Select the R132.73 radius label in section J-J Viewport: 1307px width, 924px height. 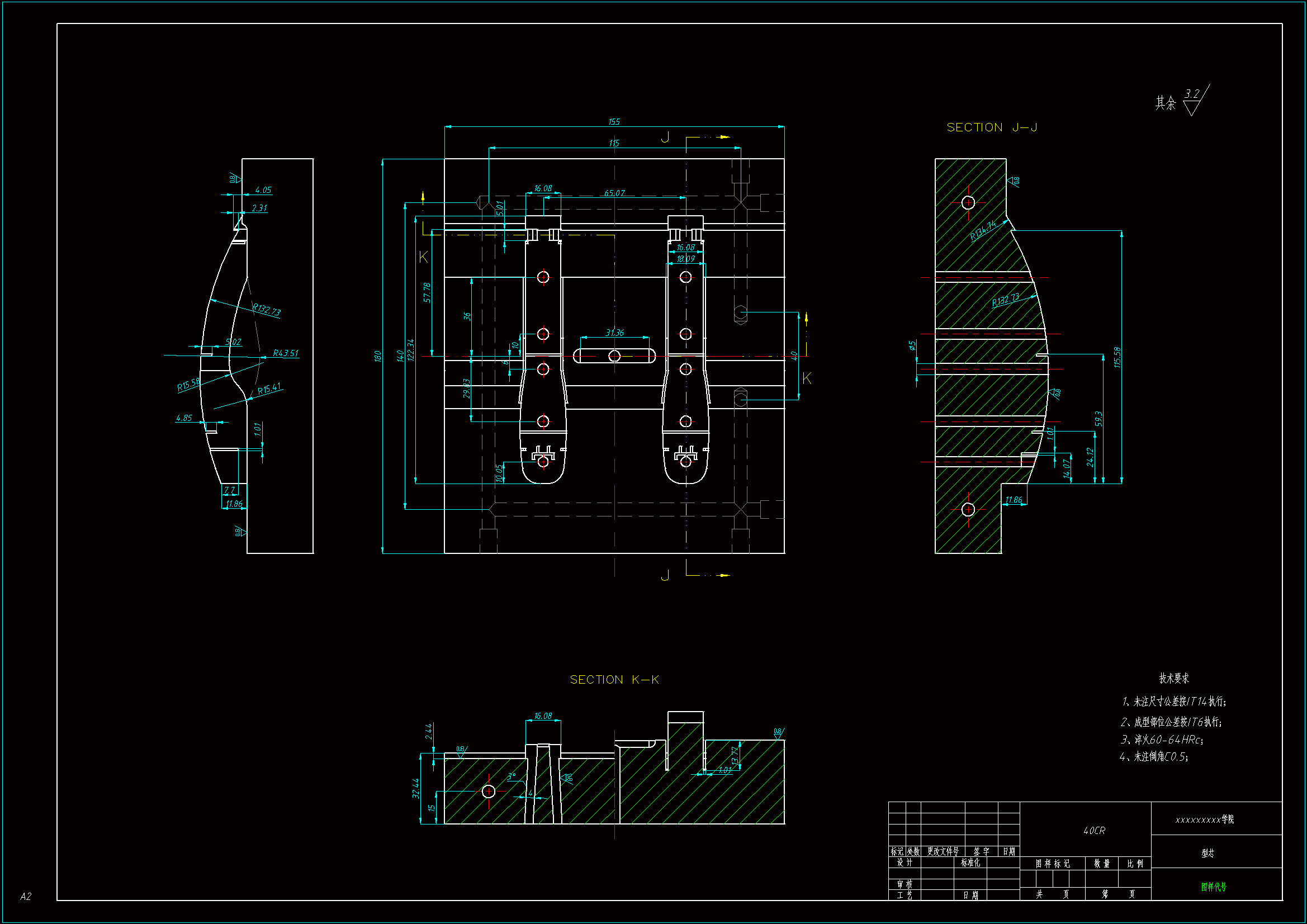click(1005, 300)
